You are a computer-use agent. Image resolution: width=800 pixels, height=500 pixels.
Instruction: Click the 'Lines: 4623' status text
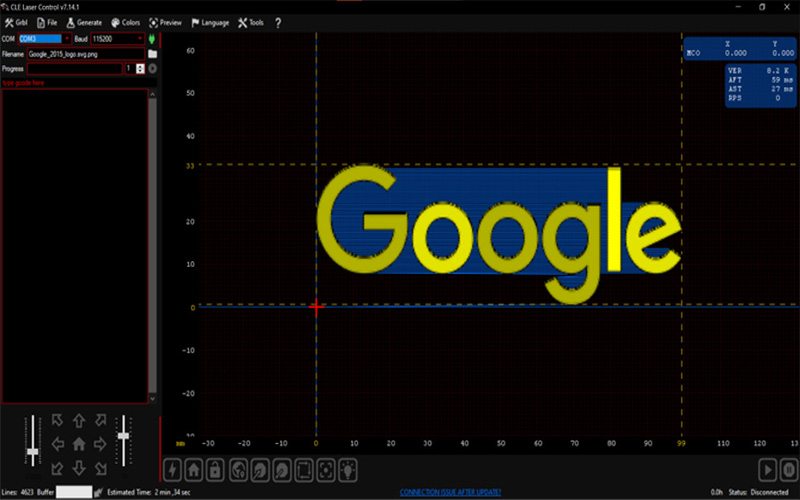click(18, 492)
